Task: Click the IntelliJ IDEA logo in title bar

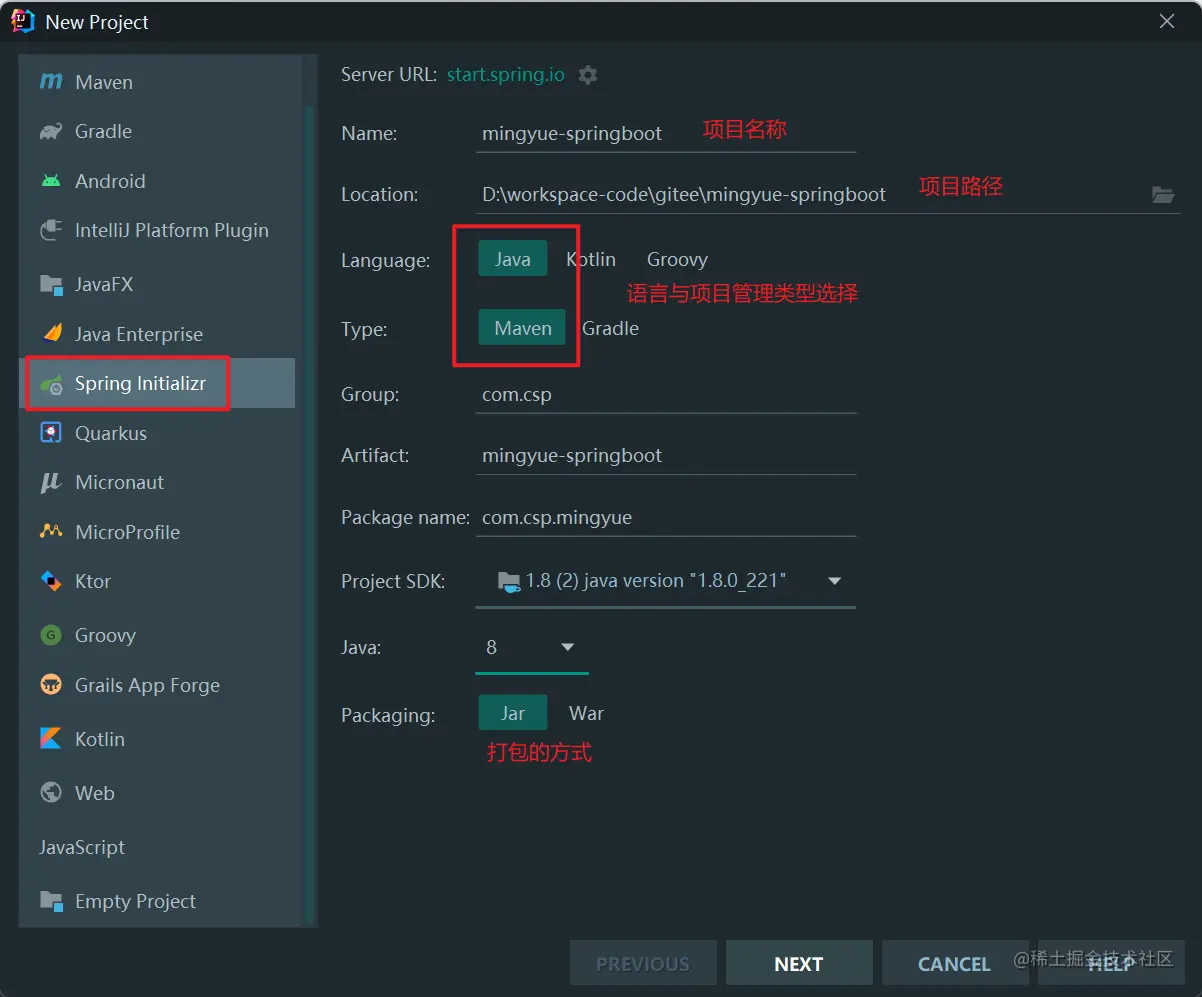Action: tap(23, 21)
